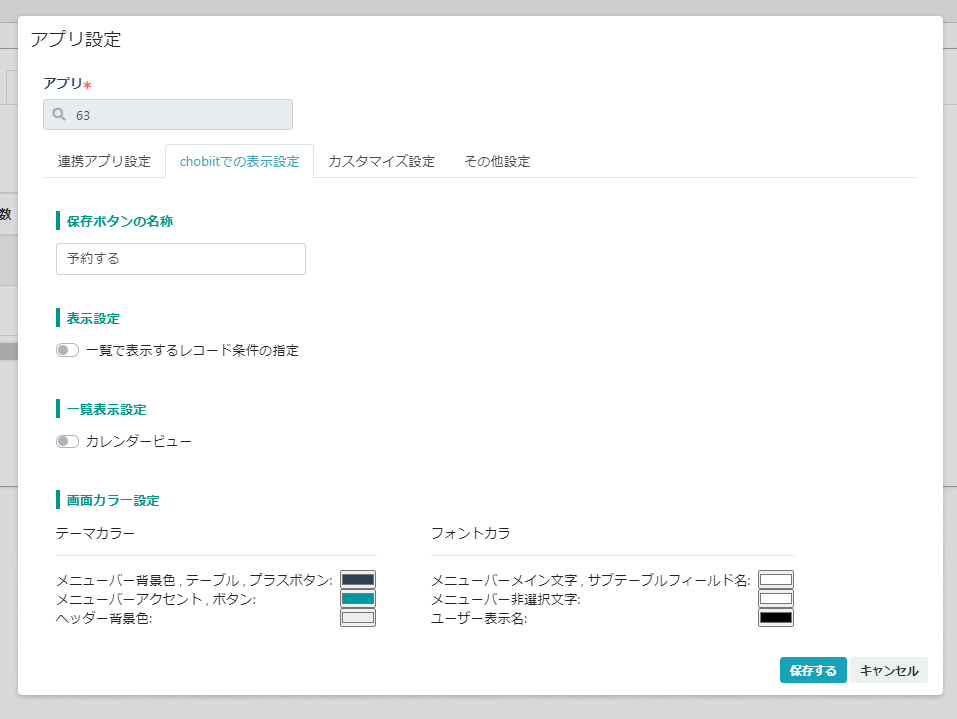Click the 画面カラー設定 section heading

(x=113, y=500)
